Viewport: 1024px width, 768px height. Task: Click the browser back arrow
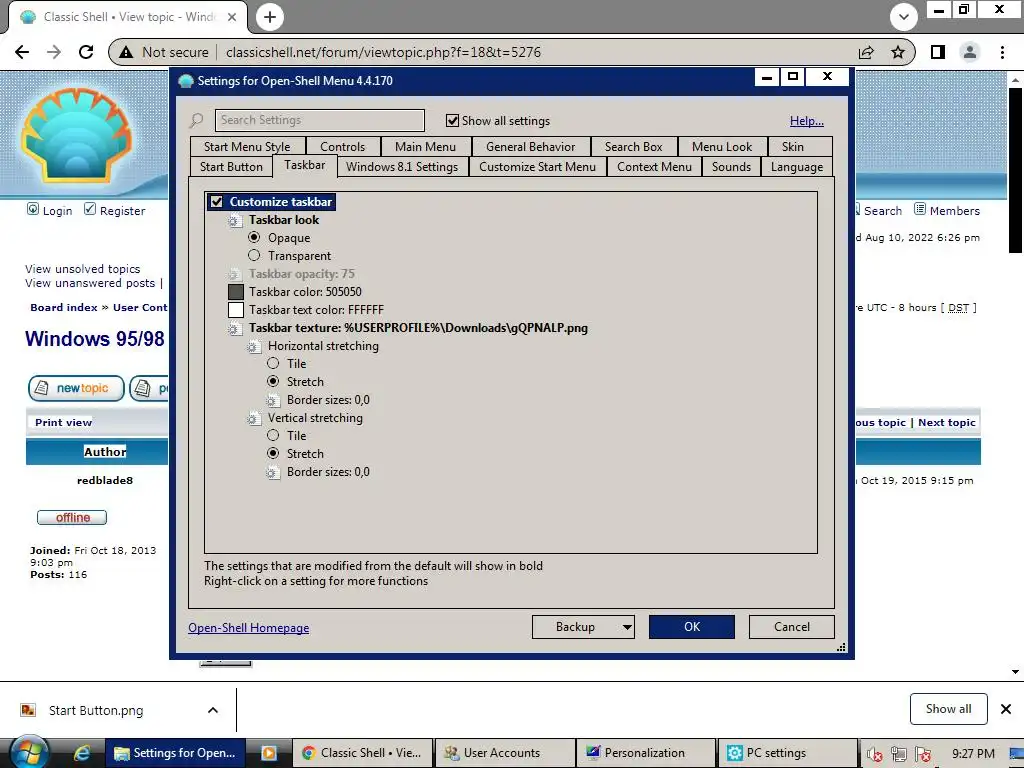tap(22, 52)
